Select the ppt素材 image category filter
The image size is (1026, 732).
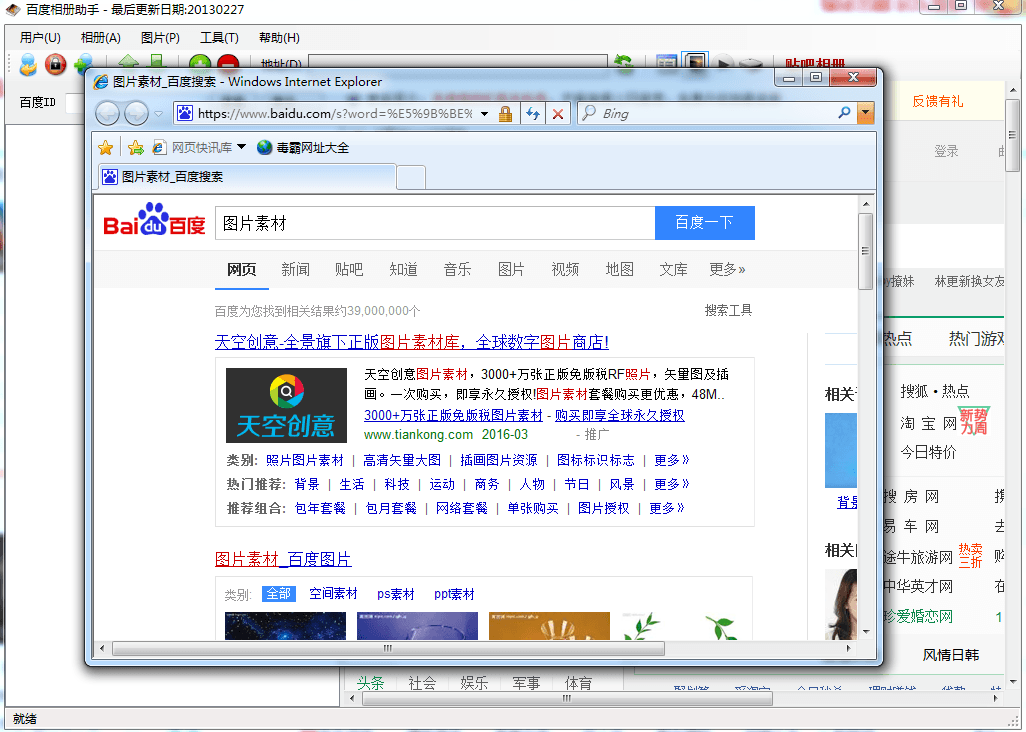454,594
